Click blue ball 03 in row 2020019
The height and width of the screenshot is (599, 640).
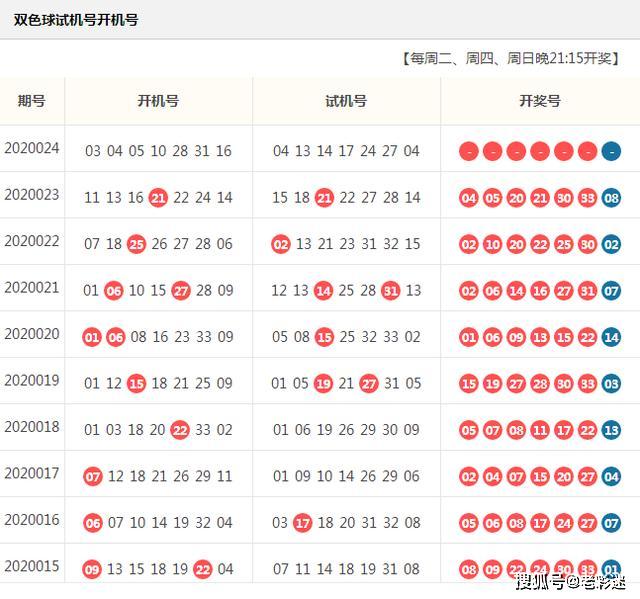click(611, 384)
